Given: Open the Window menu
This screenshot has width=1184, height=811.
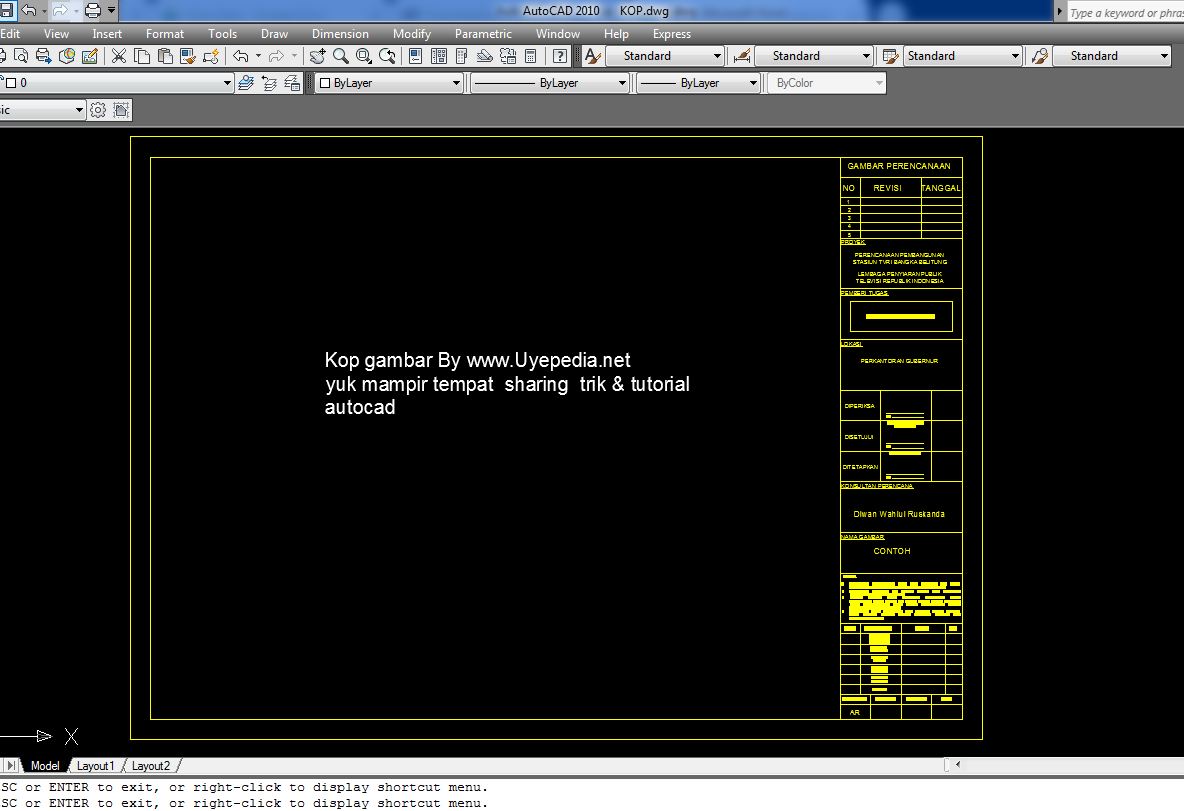Looking at the screenshot, I should coord(557,34).
